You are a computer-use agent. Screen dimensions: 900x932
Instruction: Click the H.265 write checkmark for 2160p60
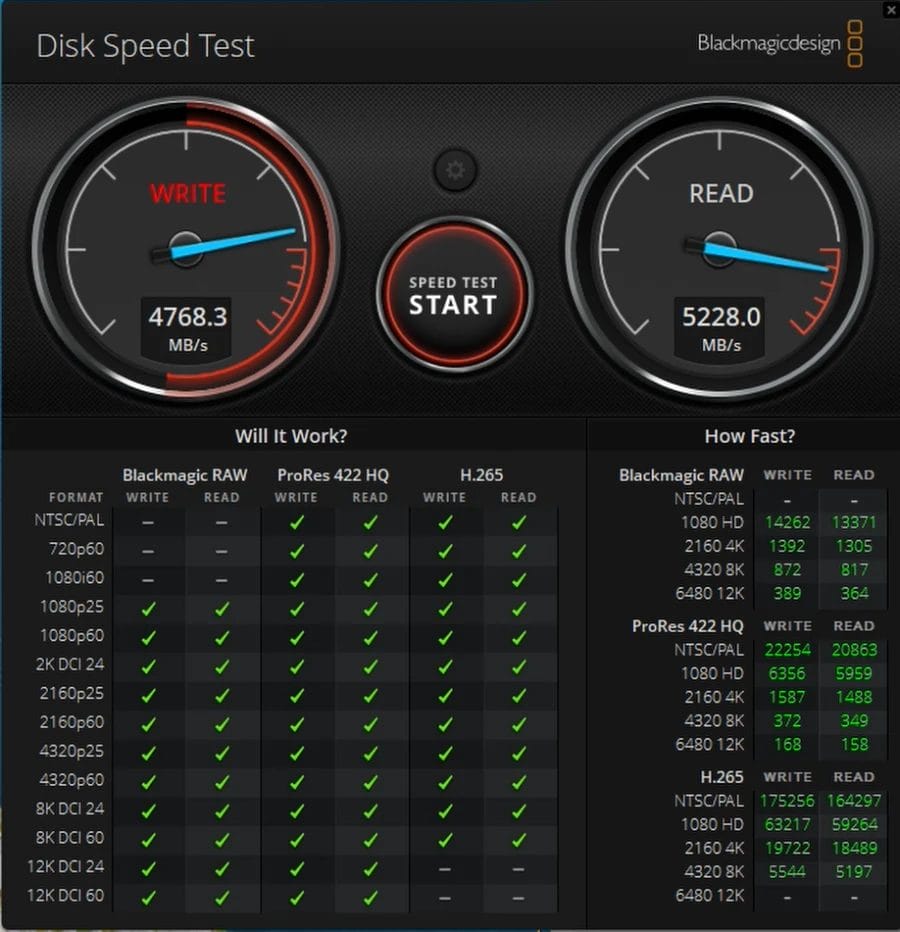click(x=444, y=722)
